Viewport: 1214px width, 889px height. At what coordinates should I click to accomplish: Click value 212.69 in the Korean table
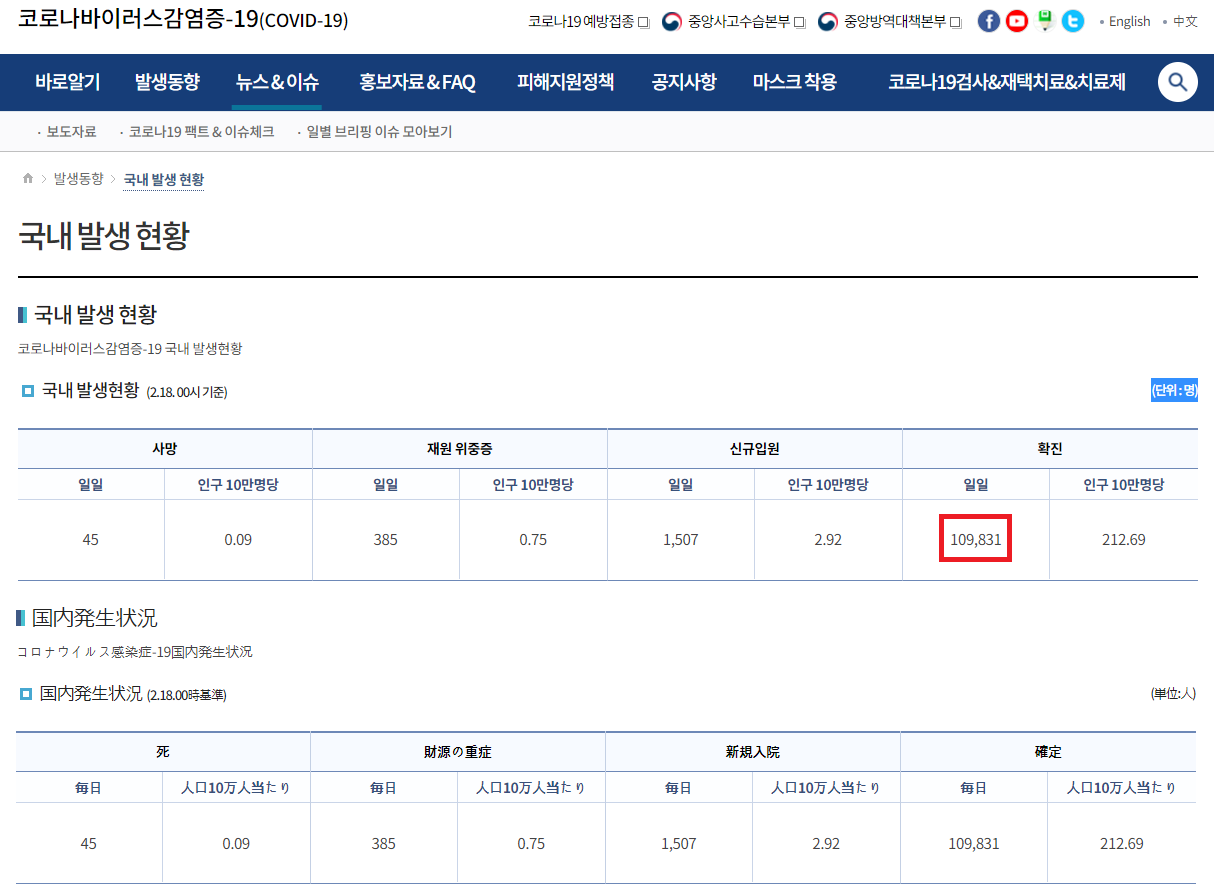(1123, 540)
